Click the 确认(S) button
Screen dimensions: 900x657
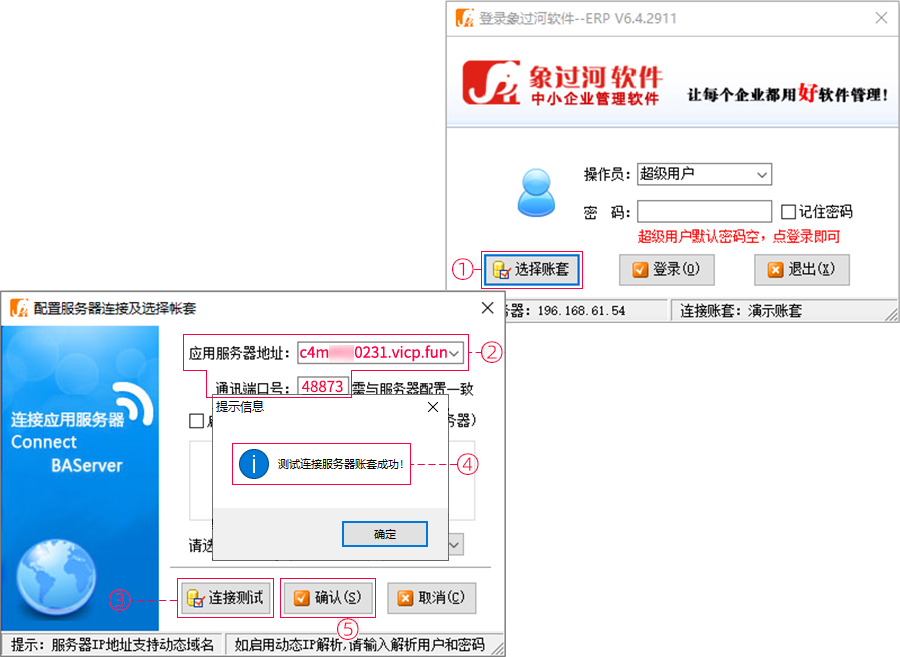coord(328,598)
